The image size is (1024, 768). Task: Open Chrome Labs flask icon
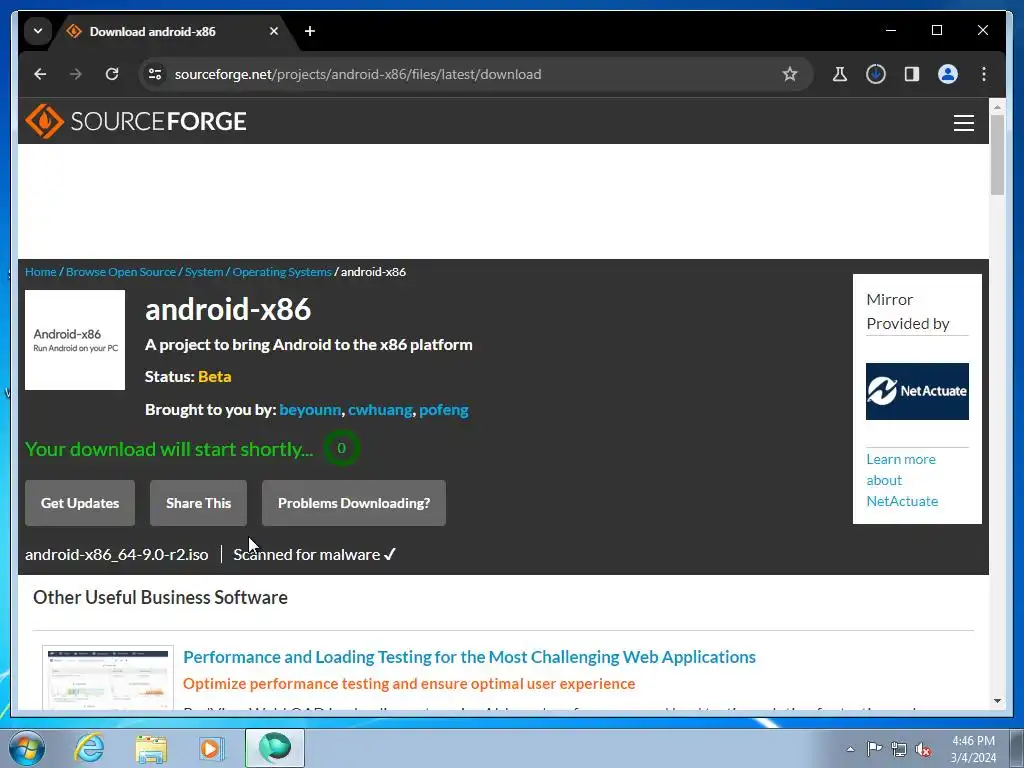click(840, 74)
